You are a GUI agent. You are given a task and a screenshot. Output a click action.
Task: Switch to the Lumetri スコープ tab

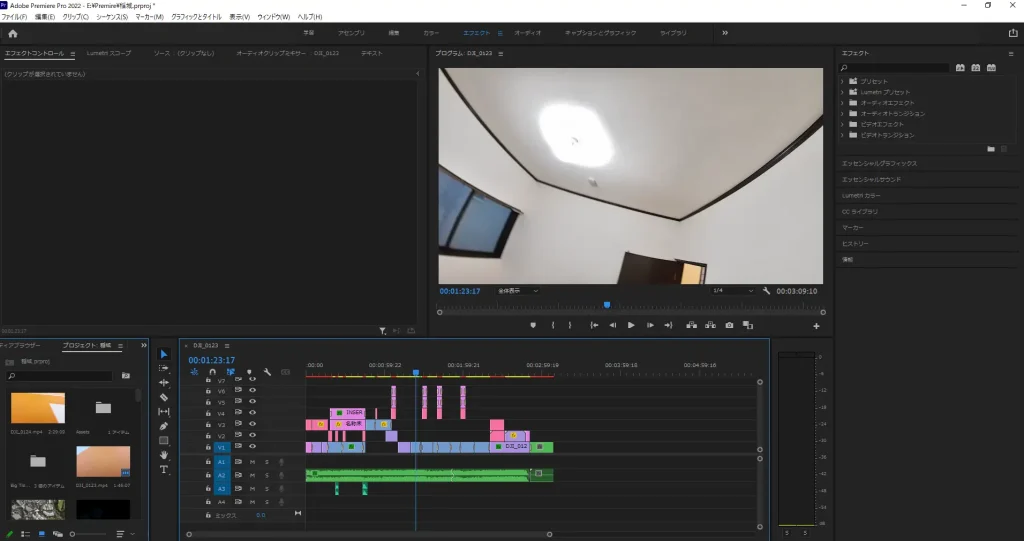pos(109,52)
